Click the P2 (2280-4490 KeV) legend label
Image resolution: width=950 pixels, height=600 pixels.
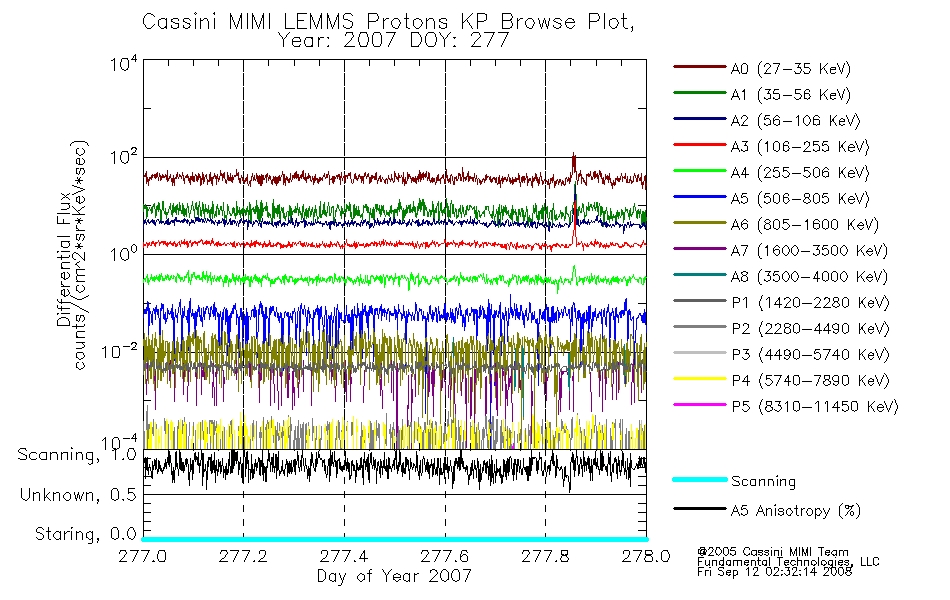[x=810, y=329]
